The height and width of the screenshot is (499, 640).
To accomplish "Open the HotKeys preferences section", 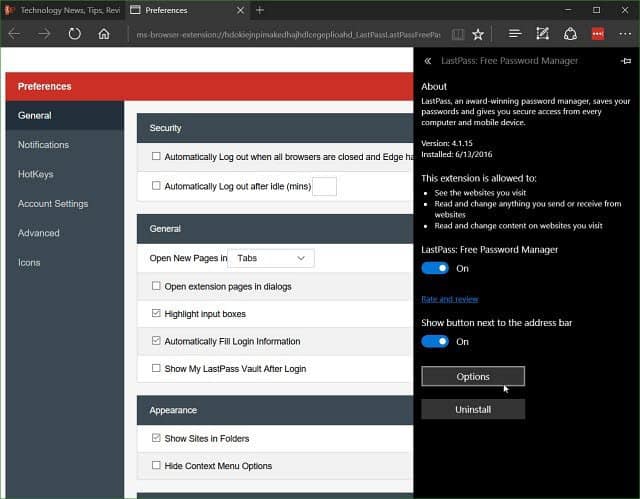I will [x=64, y=174].
